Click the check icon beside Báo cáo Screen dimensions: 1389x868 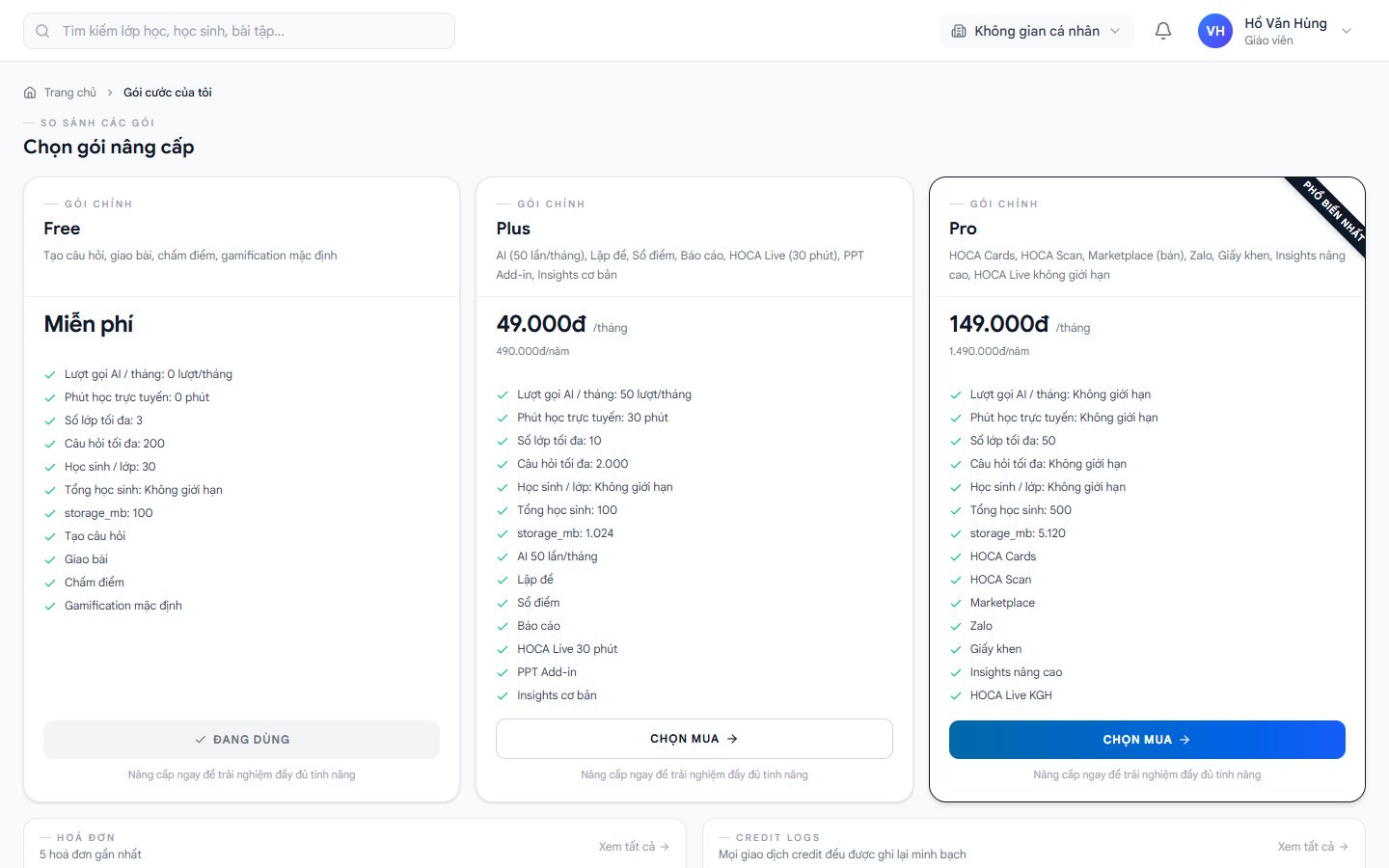pos(503,626)
